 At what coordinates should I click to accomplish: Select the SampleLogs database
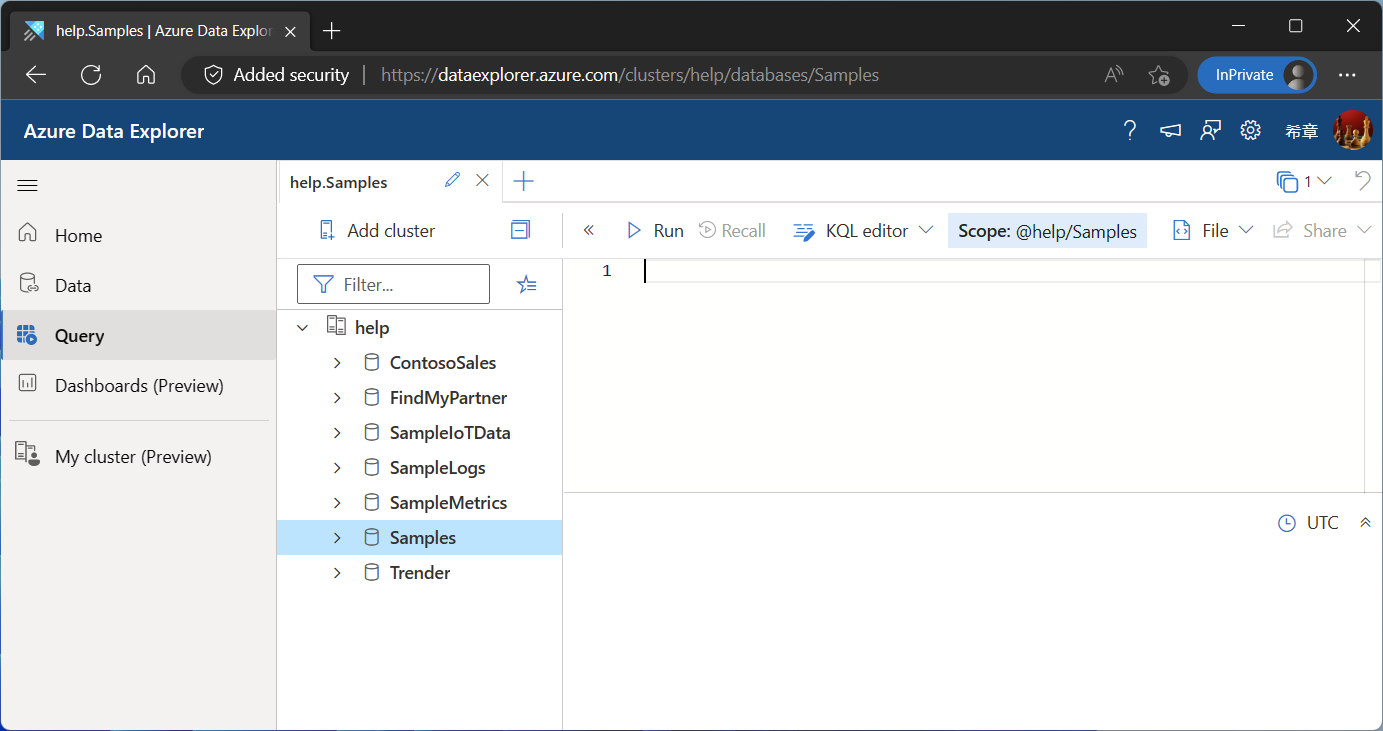pyautogui.click(x=437, y=468)
